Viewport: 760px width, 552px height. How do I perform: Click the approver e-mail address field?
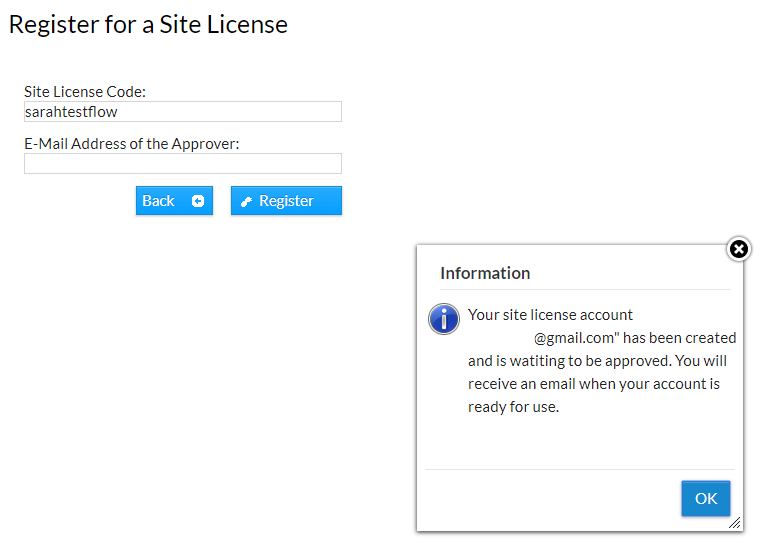click(x=182, y=164)
